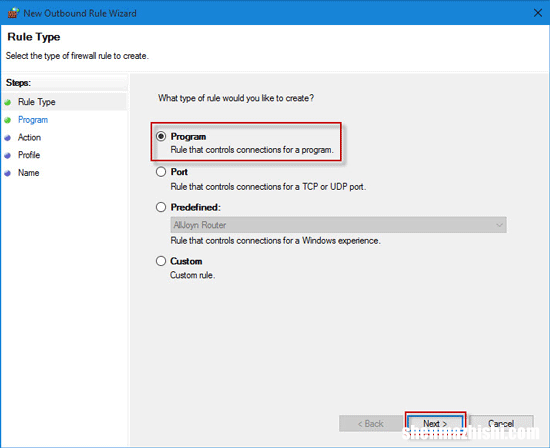Screen dimensions: 550x448
Task: Click 'Select the type of firewall rule to create.'
Action: pos(77,56)
